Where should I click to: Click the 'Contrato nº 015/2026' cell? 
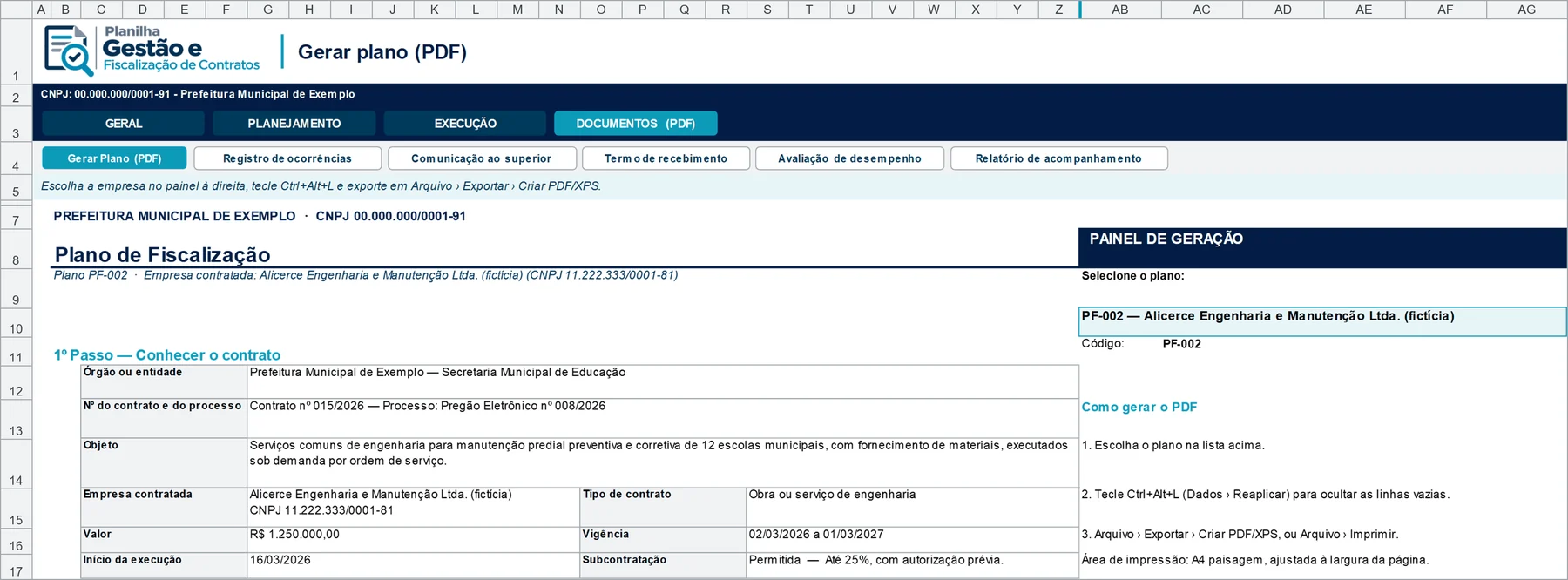[663, 419]
